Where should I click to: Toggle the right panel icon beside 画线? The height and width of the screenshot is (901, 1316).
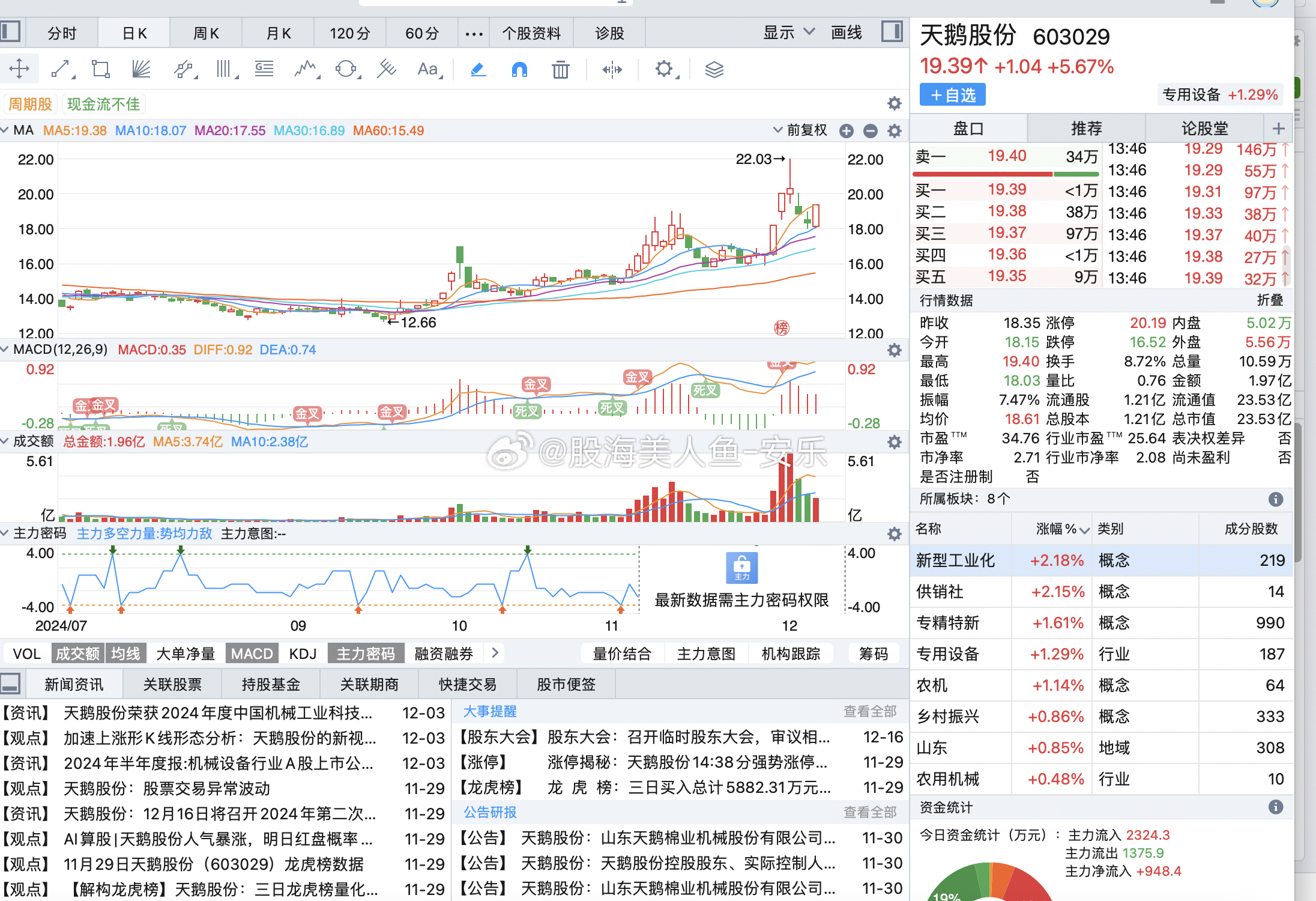tap(892, 31)
